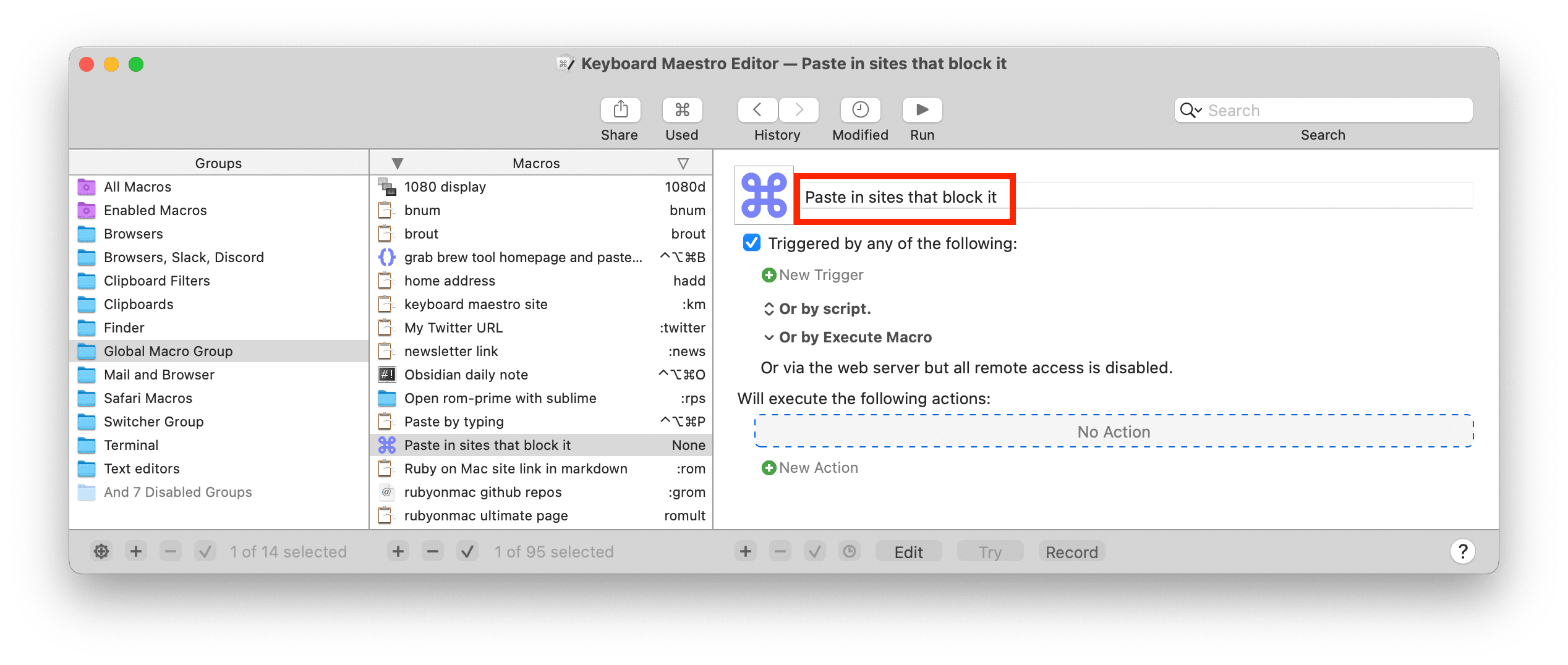Add a new macro group with plus
The image size is (1568, 665).
pyautogui.click(x=136, y=551)
